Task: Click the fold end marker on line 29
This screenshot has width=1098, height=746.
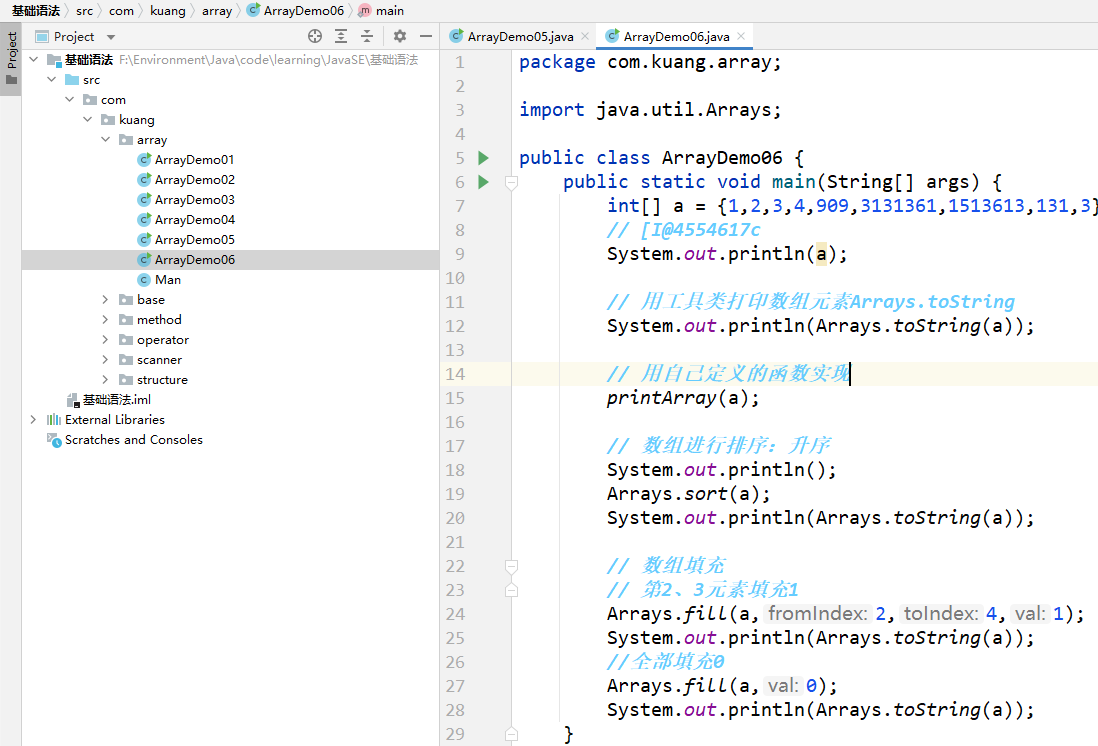Action: click(x=511, y=734)
